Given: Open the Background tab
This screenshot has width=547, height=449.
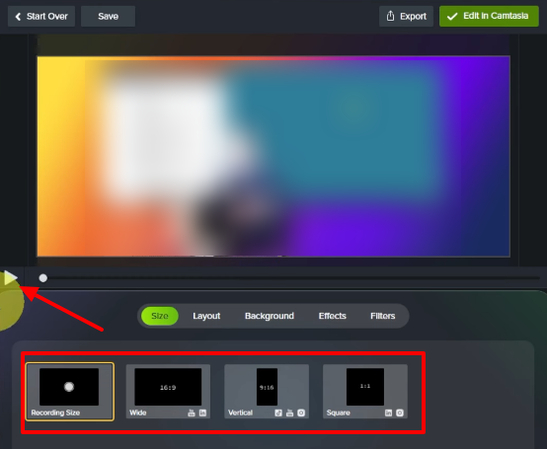Looking at the screenshot, I should (x=269, y=316).
